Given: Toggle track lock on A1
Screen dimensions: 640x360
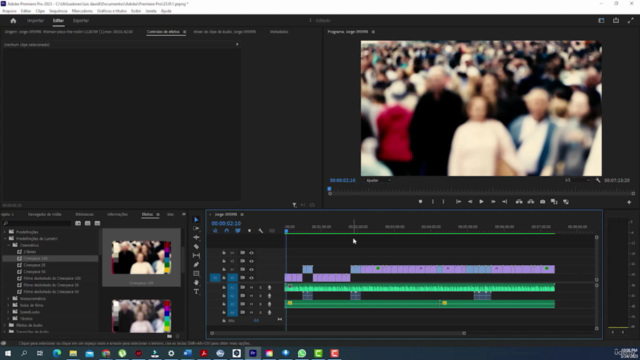Looking at the screenshot, I should click(x=224, y=288).
